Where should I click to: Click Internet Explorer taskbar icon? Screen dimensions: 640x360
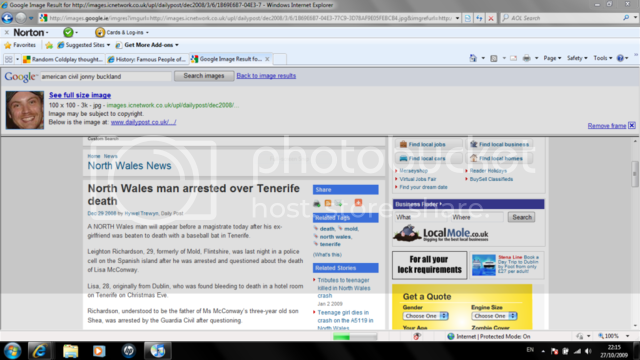40,351
